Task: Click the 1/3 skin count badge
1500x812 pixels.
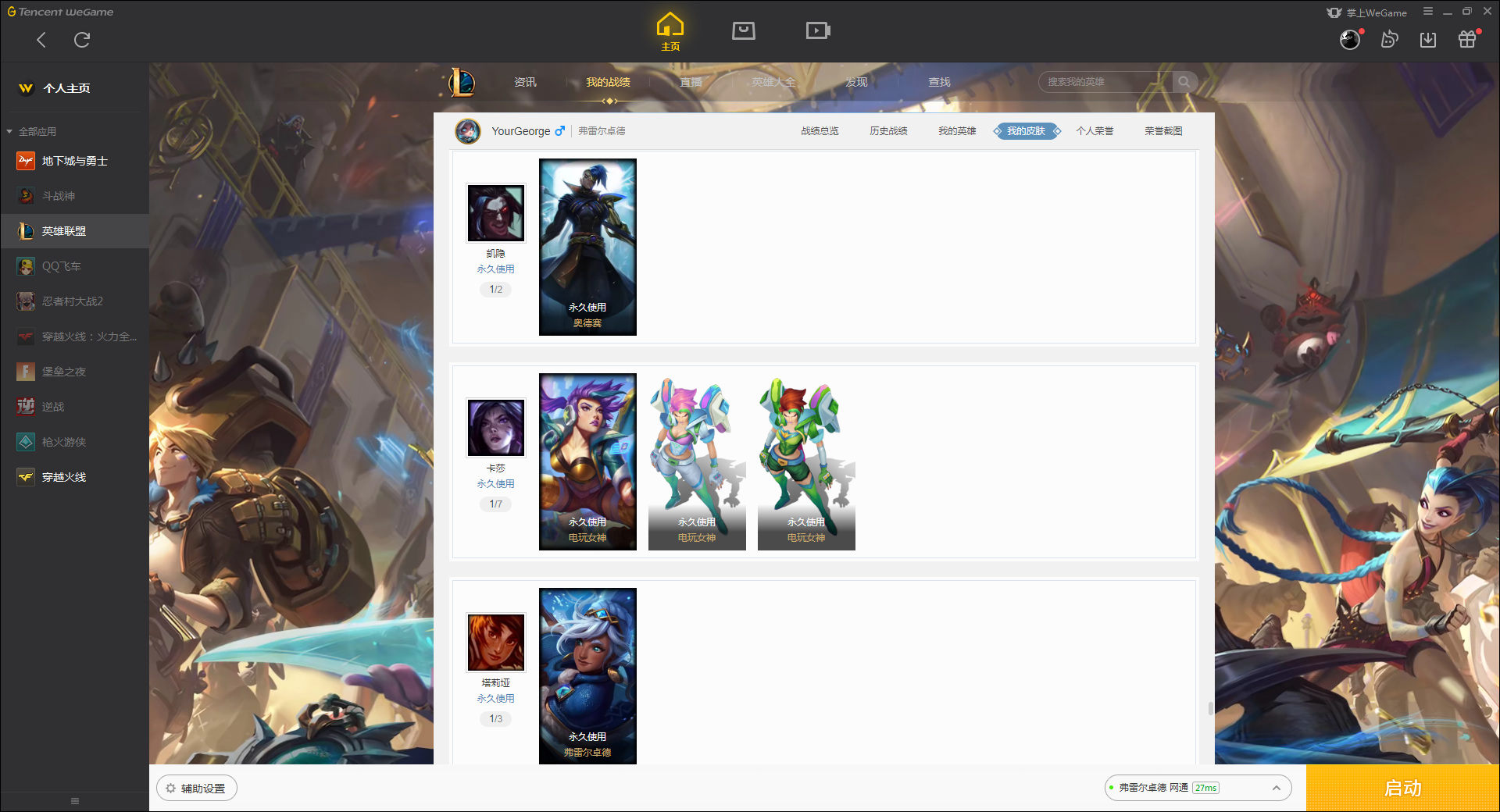Action: coord(496,719)
